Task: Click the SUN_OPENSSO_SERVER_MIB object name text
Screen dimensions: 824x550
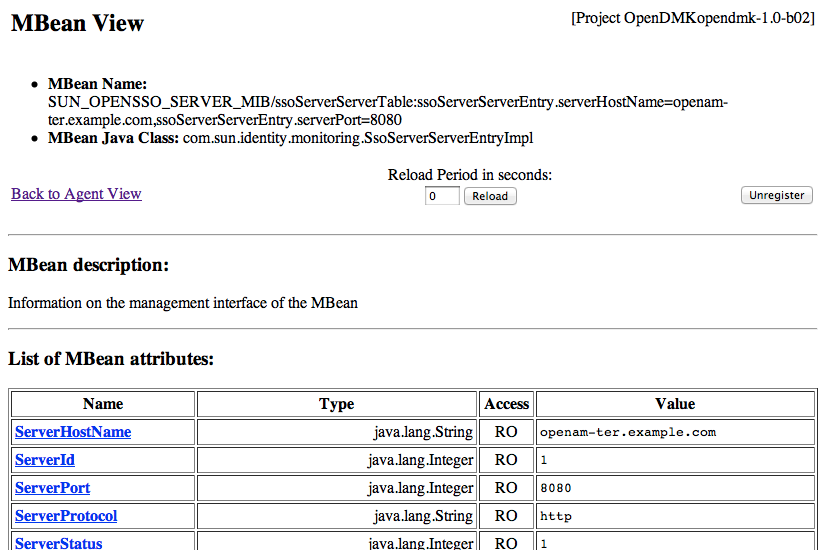Action: click(x=388, y=111)
